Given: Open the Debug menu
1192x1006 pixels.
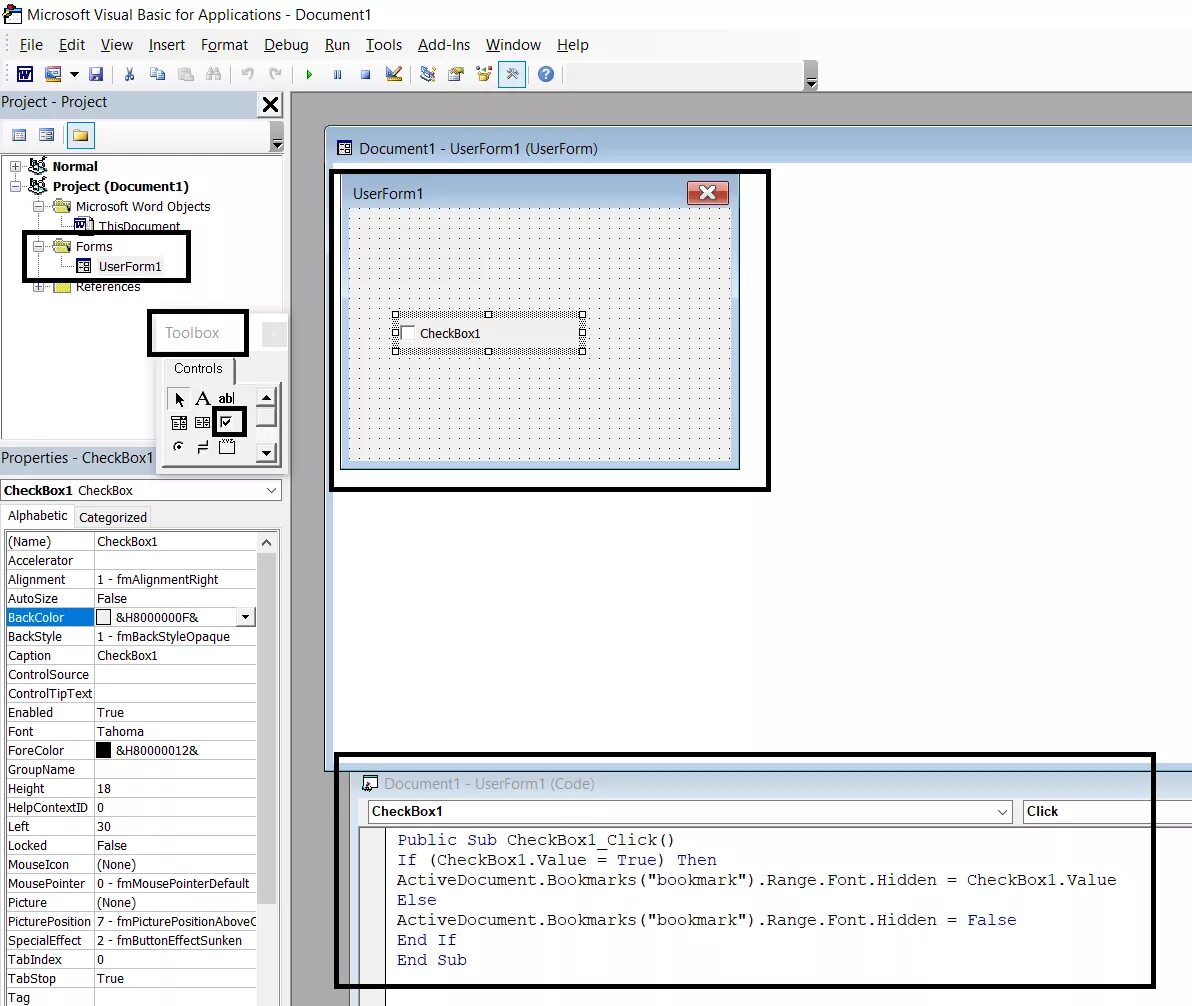Looking at the screenshot, I should click(x=286, y=45).
